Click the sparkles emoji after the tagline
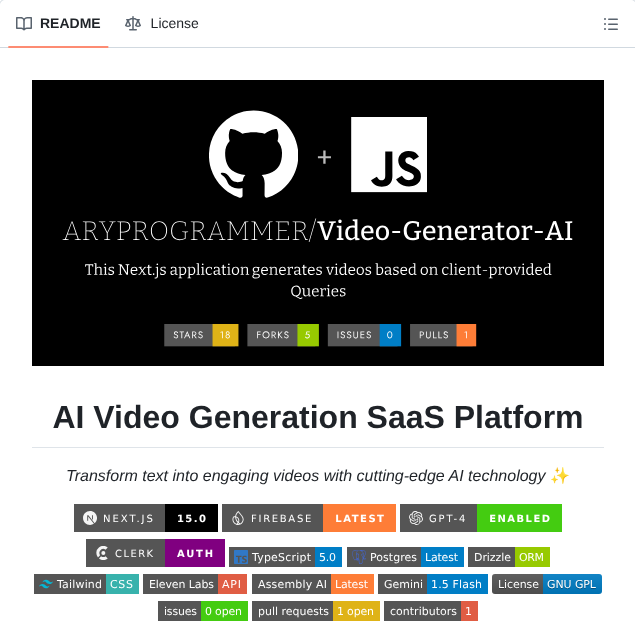The height and width of the screenshot is (635, 635). [560, 475]
